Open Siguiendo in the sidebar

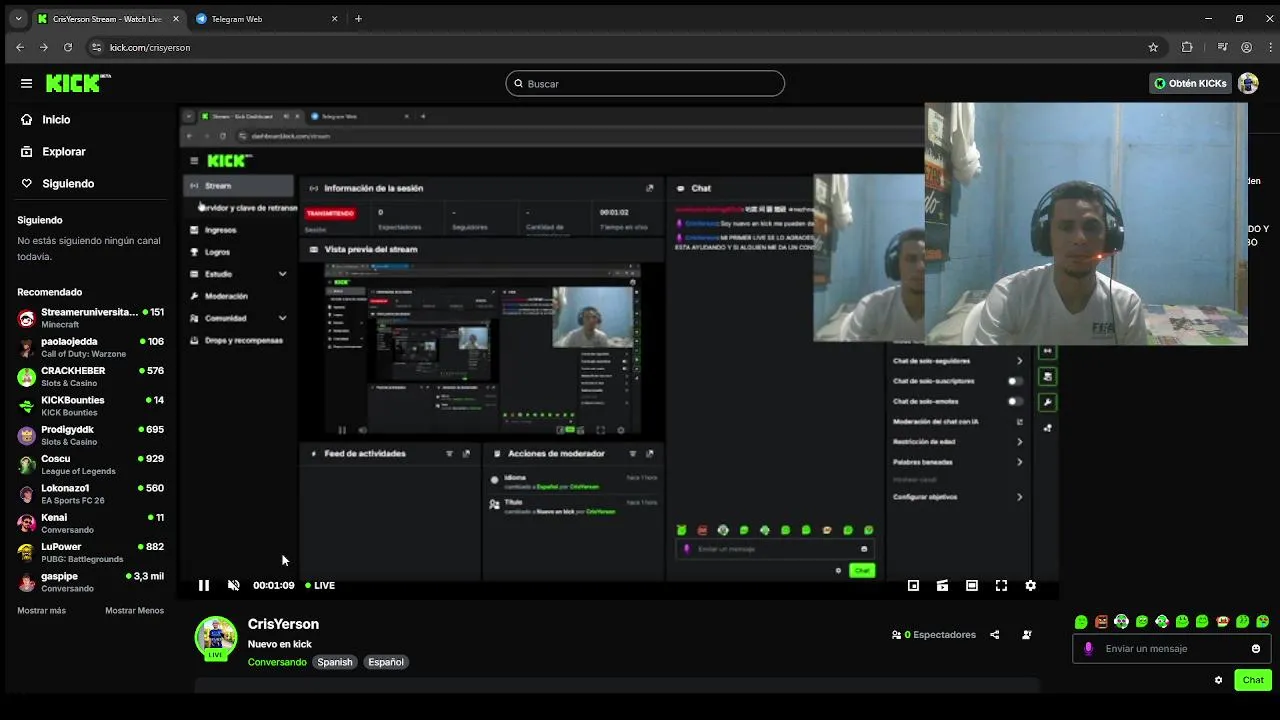68,183
